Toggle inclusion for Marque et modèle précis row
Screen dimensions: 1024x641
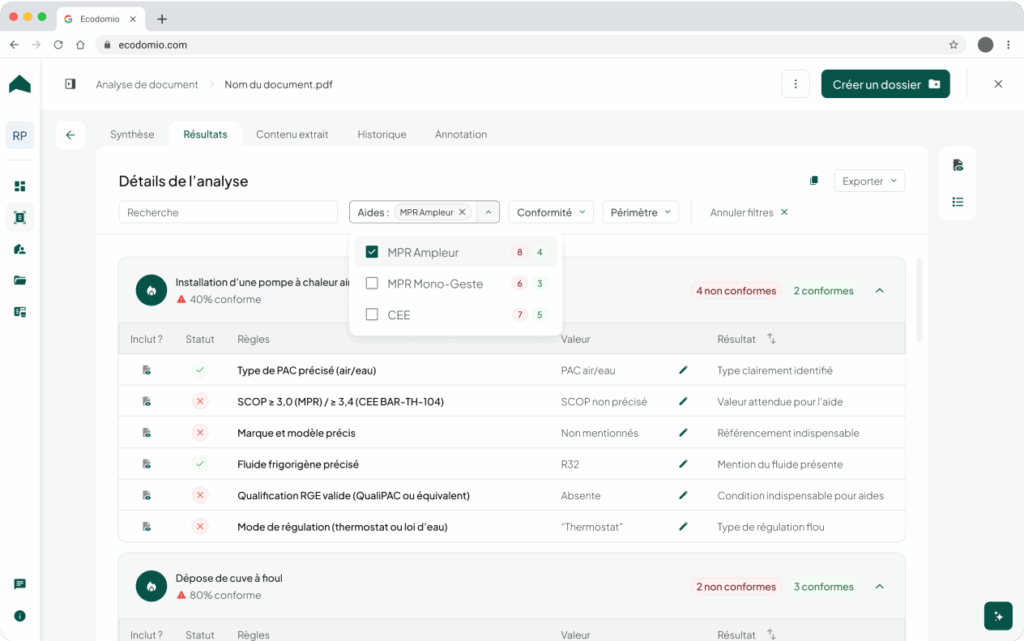pos(147,433)
